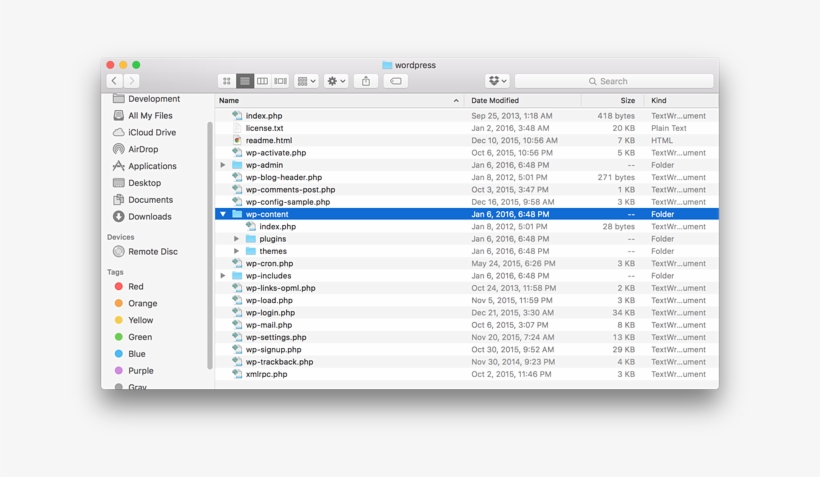Select the wp-content folder icon

(237, 214)
